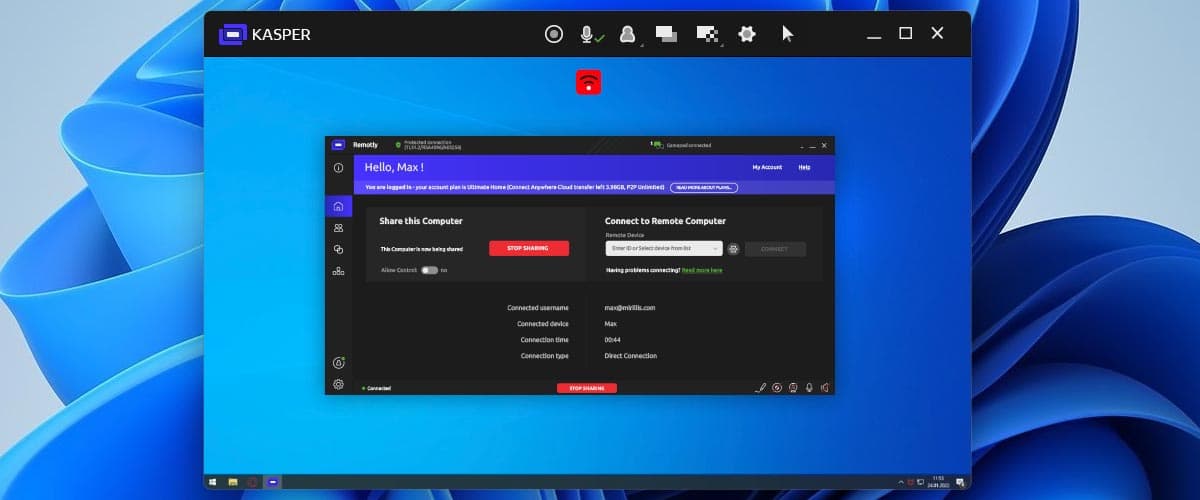Switch monitors with the overlapping screens icon

pyautogui.click(x=667, y=34)
